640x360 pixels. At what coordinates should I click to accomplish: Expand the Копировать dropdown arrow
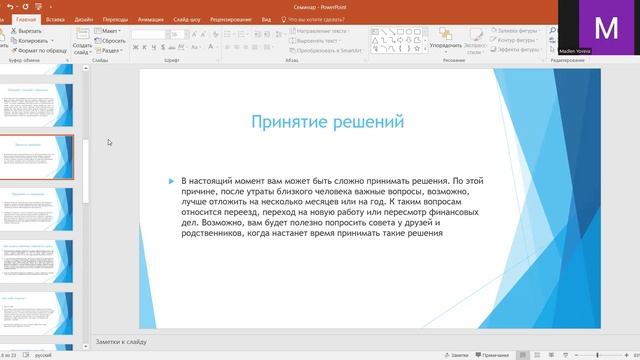tap(52, 41)
